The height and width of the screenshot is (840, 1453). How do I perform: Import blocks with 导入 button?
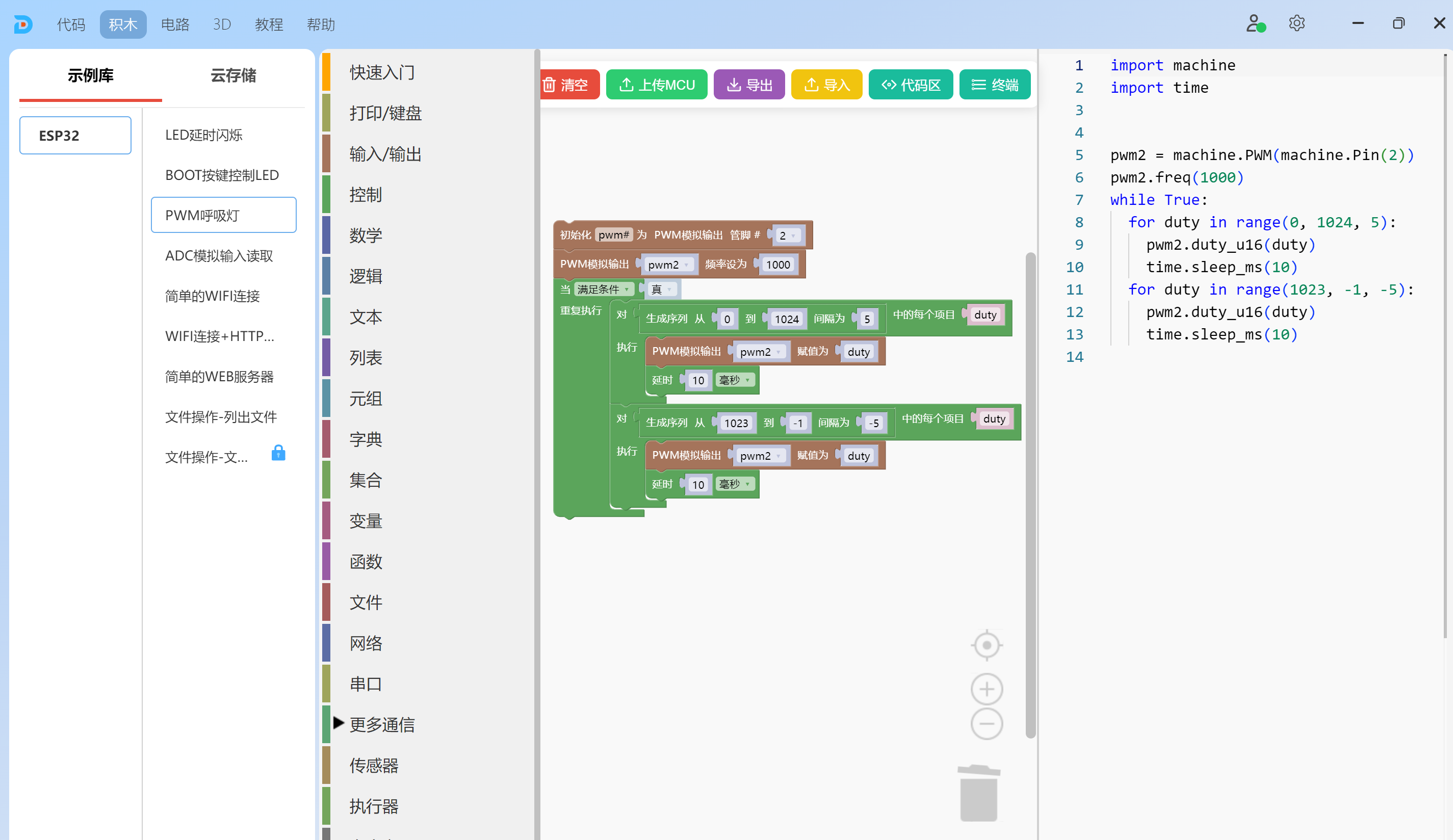(826, 85)
